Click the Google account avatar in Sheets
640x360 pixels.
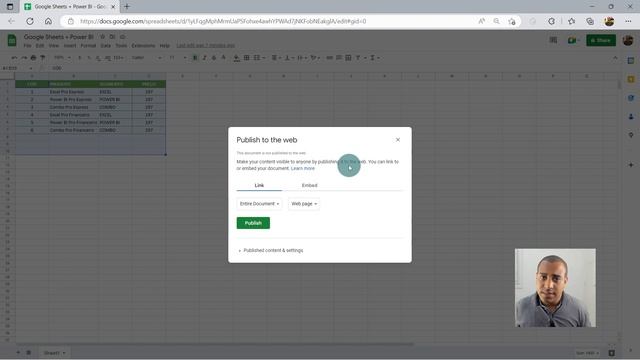pyautogui.click(x=628, y=40)
